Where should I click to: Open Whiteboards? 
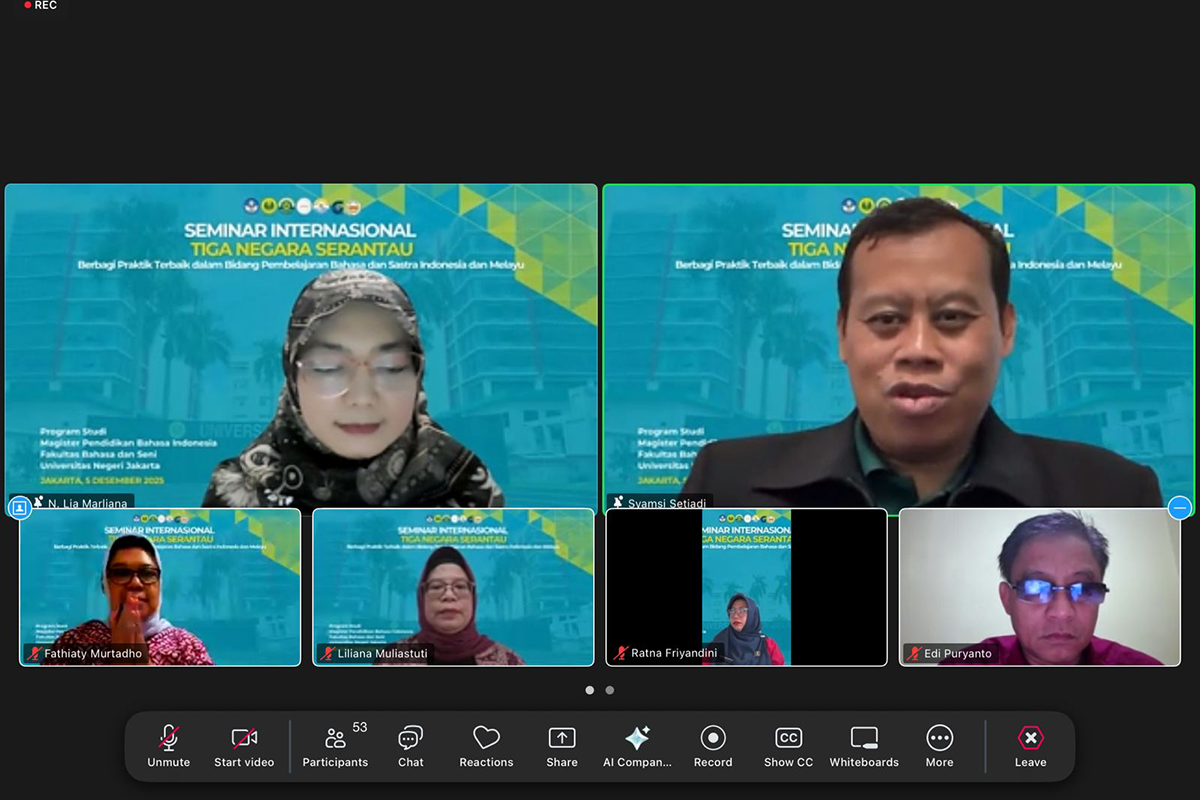(x=864, y=746)
